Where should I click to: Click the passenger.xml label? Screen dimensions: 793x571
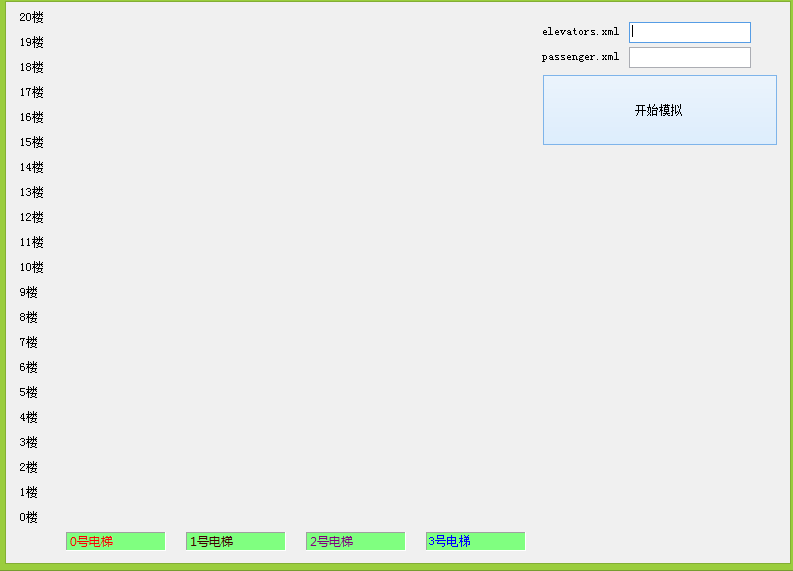581,57
